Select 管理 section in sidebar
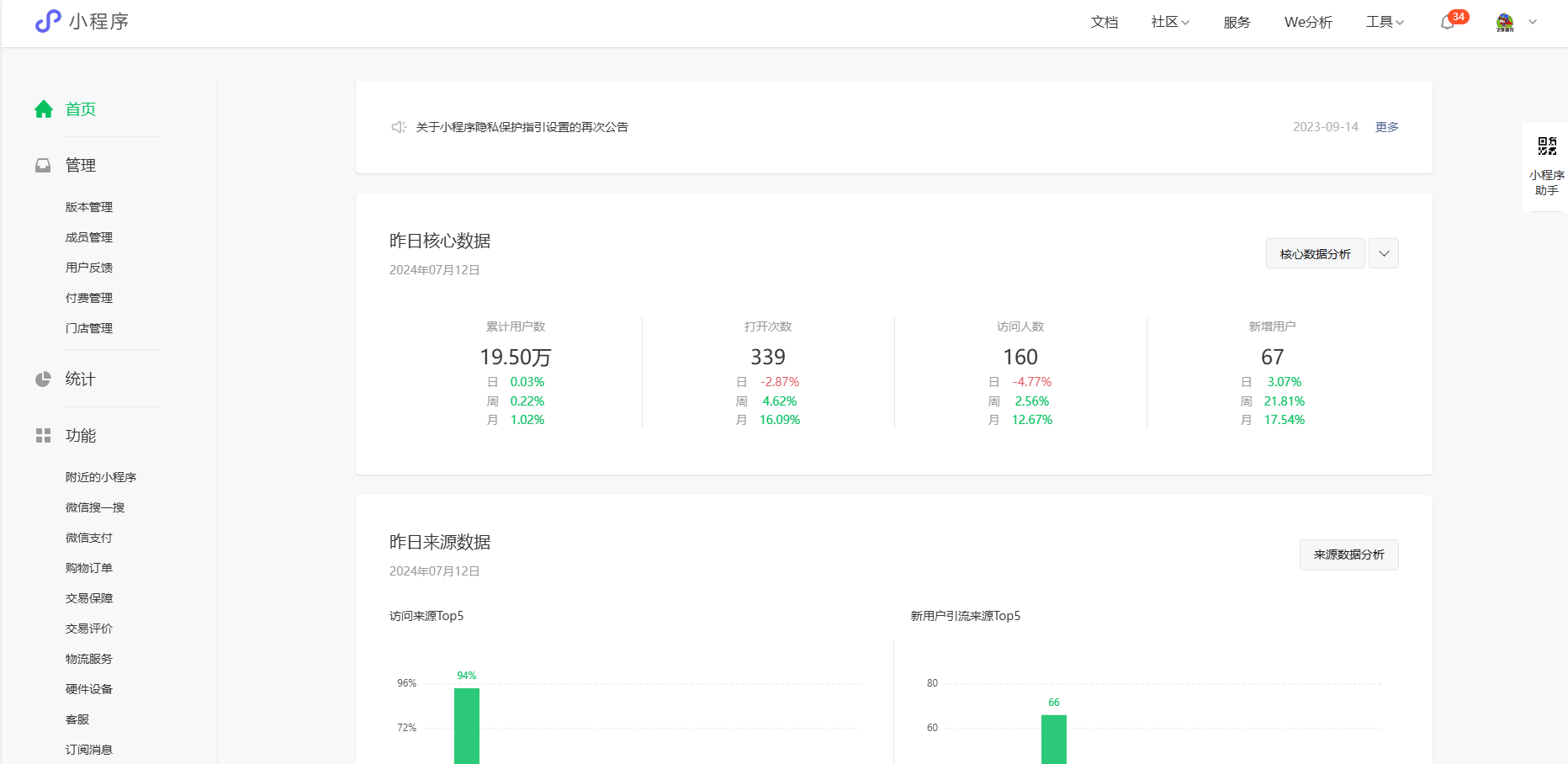 pos(81,165)
